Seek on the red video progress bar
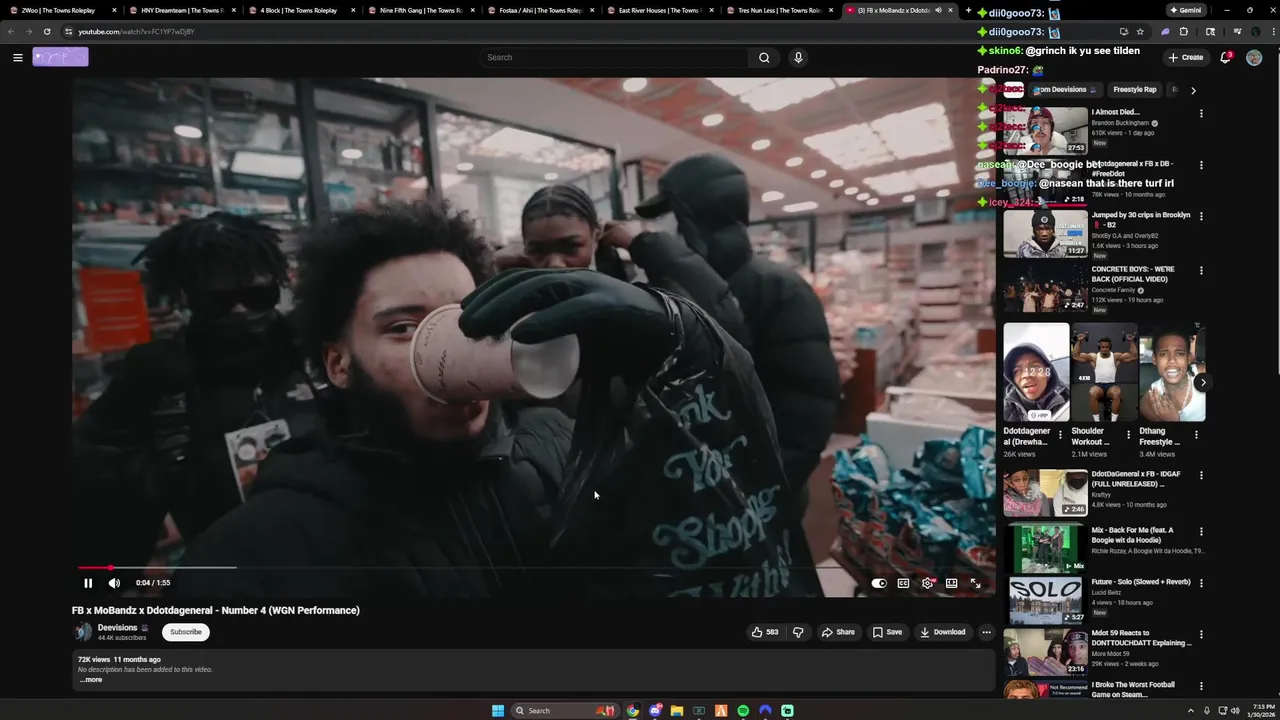This screenshot has height=720, width=1280. click(536, 567)
